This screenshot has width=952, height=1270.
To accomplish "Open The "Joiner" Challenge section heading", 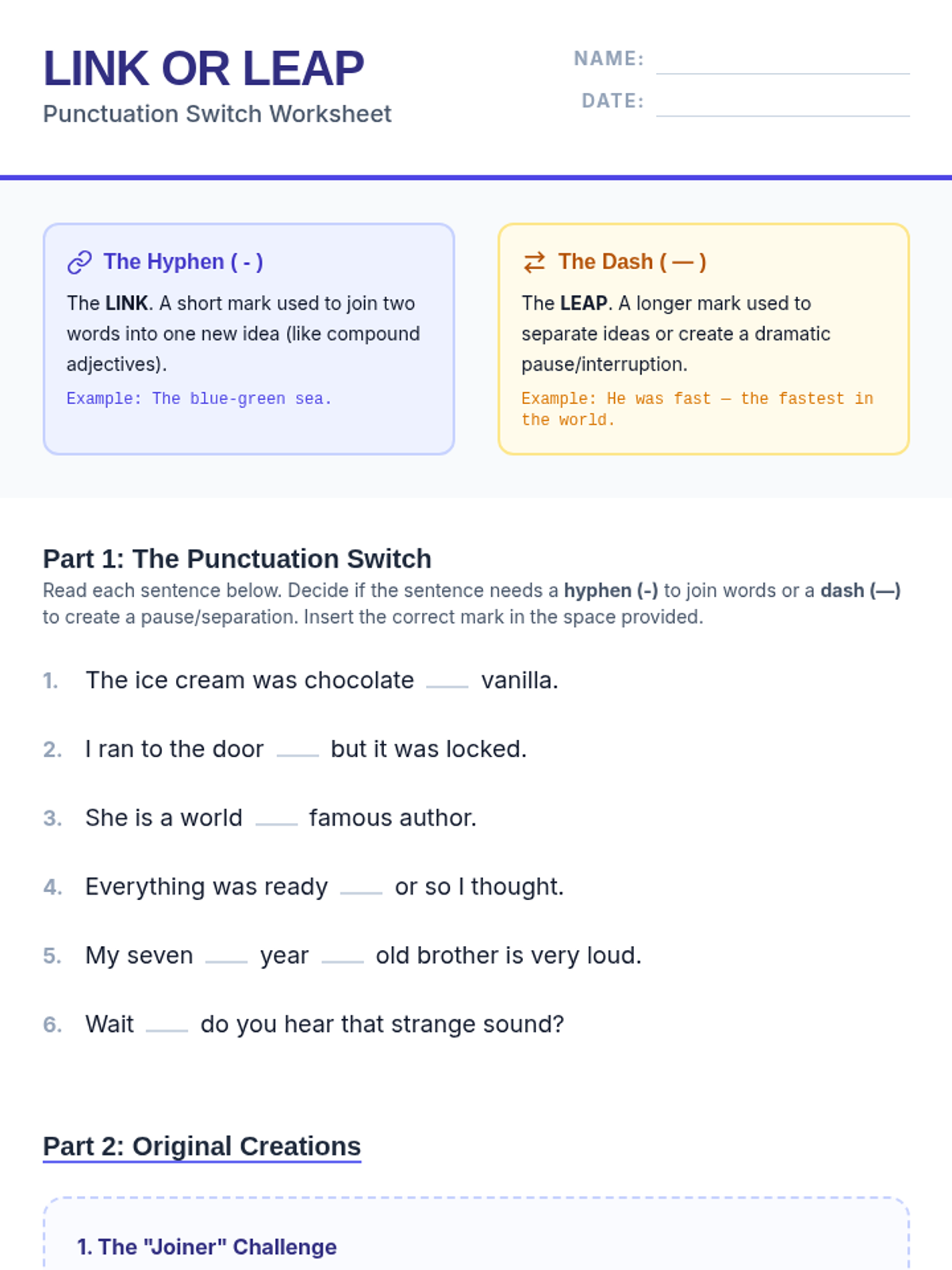I will 207,1247.
